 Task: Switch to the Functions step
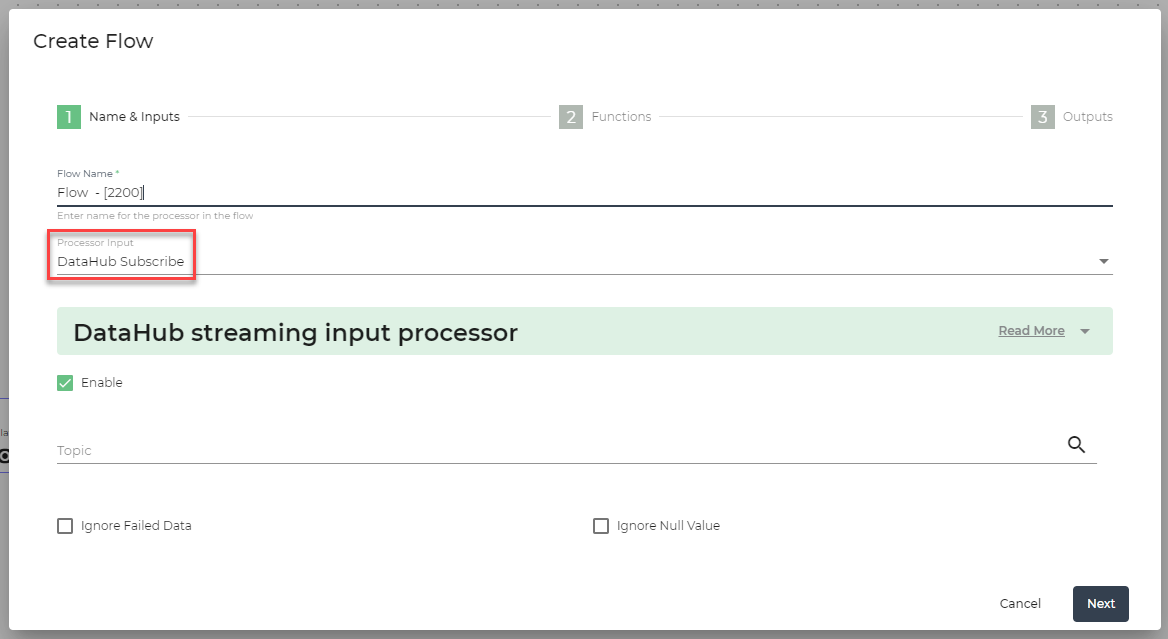point(621,116)
